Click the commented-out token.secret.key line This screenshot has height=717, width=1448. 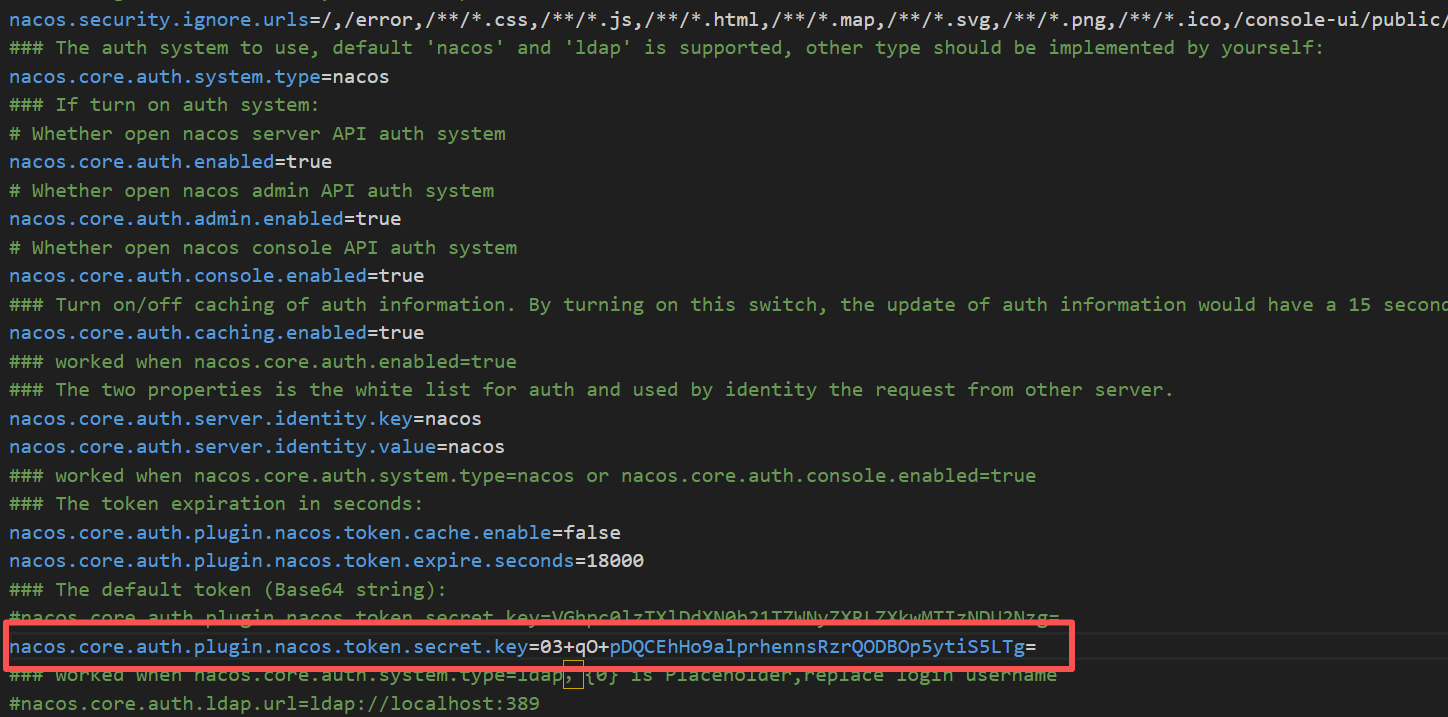534,618
